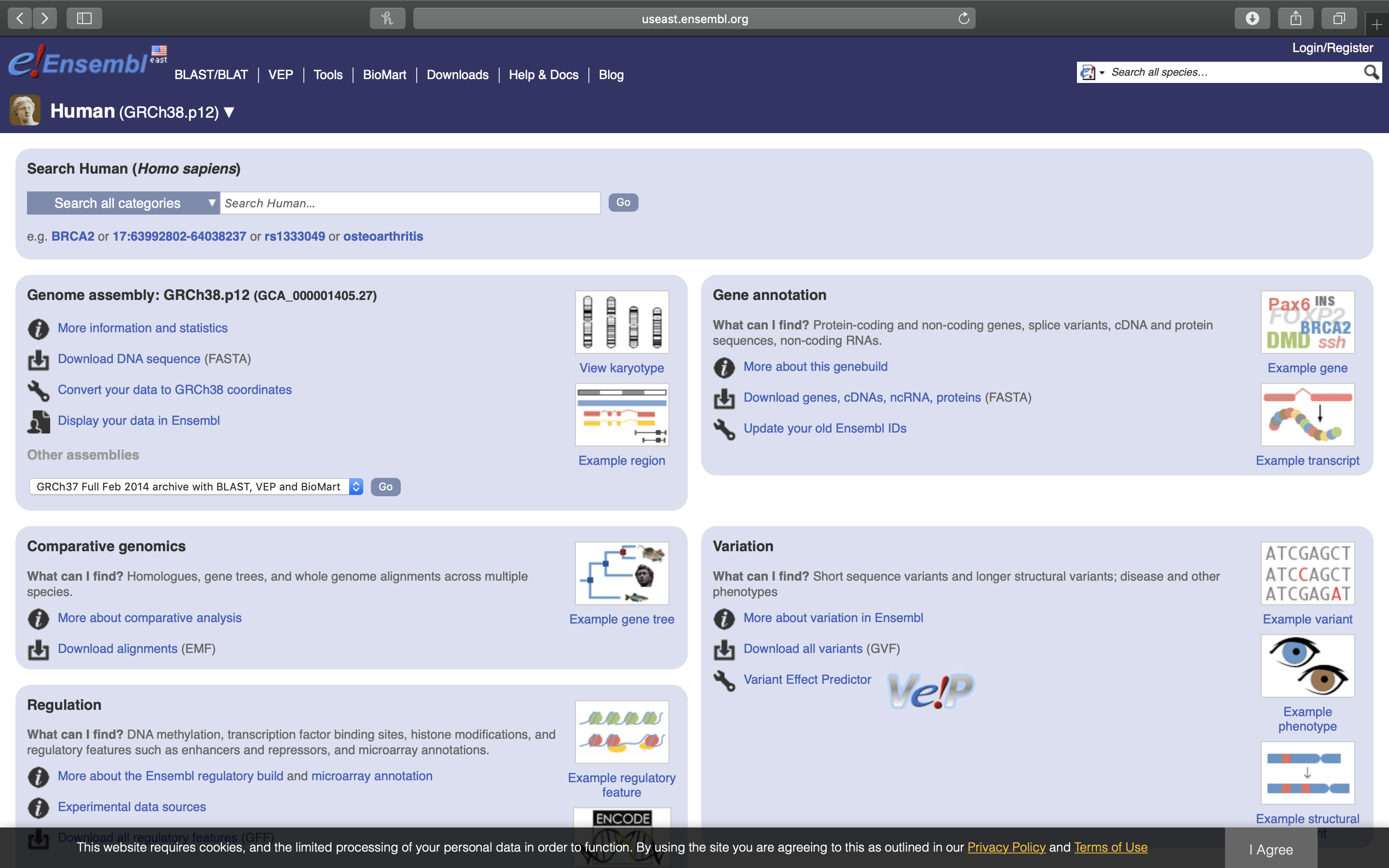The height and width of the screenshot is (868, 1389).
Task: Go back with the browser back arrow
Action: tap(19, 18)
